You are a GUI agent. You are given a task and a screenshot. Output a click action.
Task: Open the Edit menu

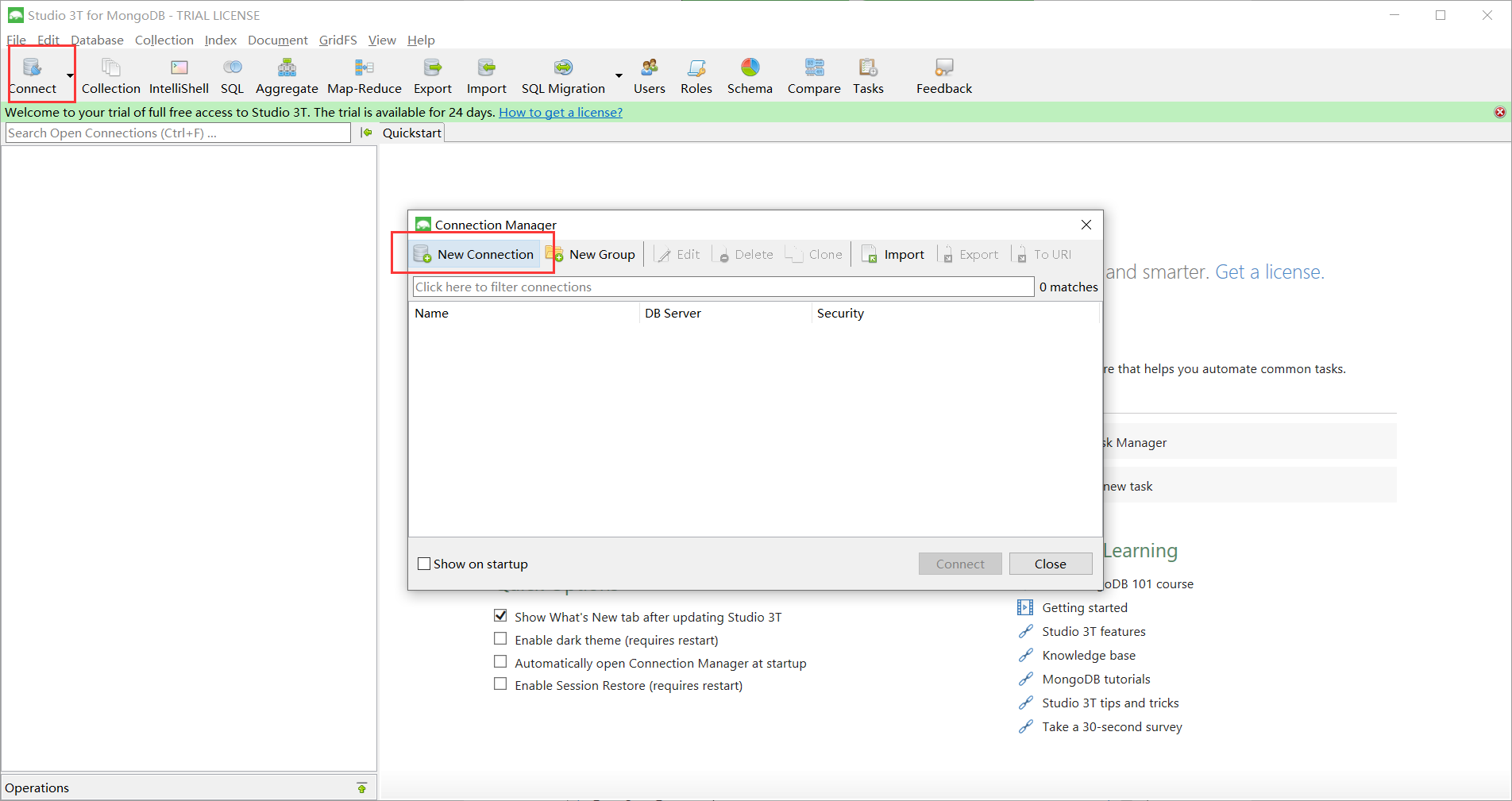(x=48, y=40)
